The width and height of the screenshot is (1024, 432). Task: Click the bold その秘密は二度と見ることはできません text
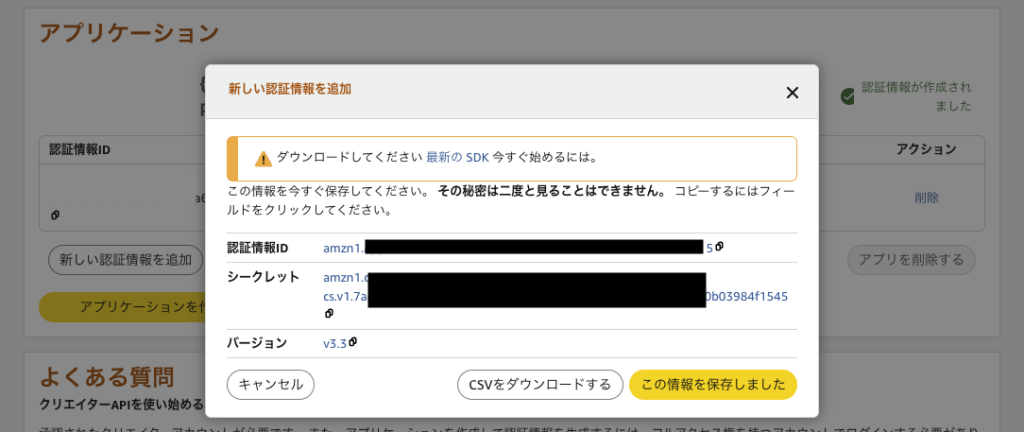tap(552, 193)
